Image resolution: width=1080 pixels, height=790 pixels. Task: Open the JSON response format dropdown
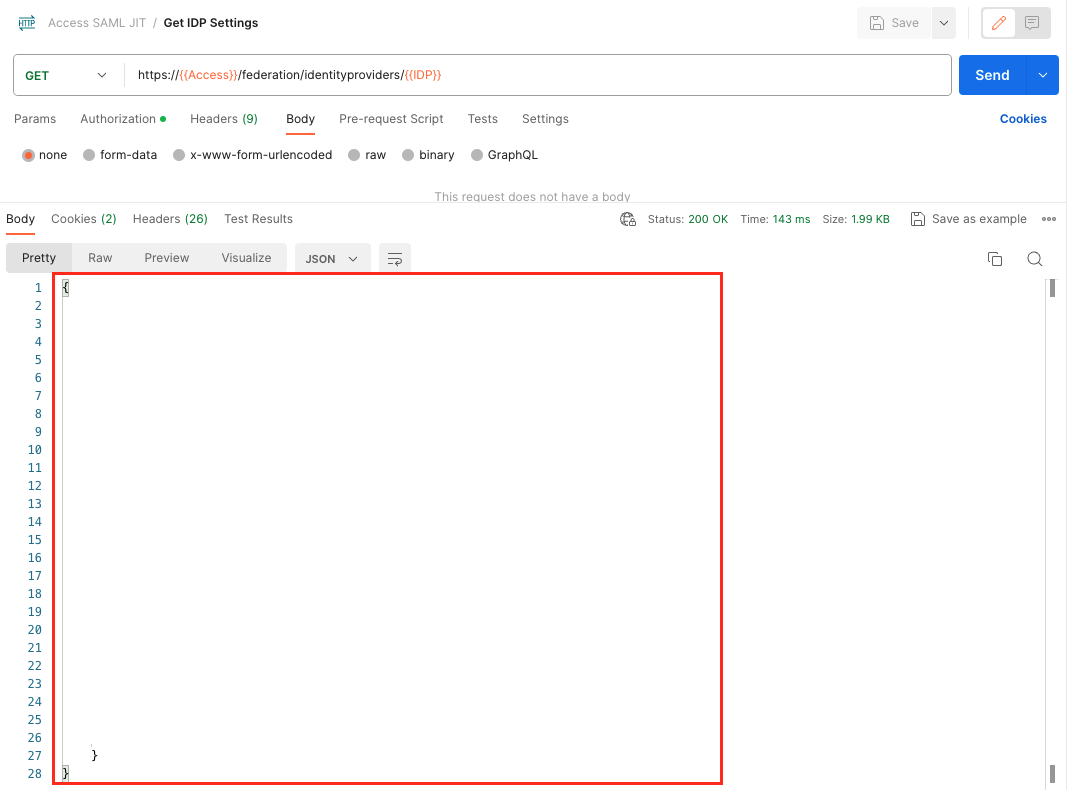pyautogui.click(x=332, y=258)
